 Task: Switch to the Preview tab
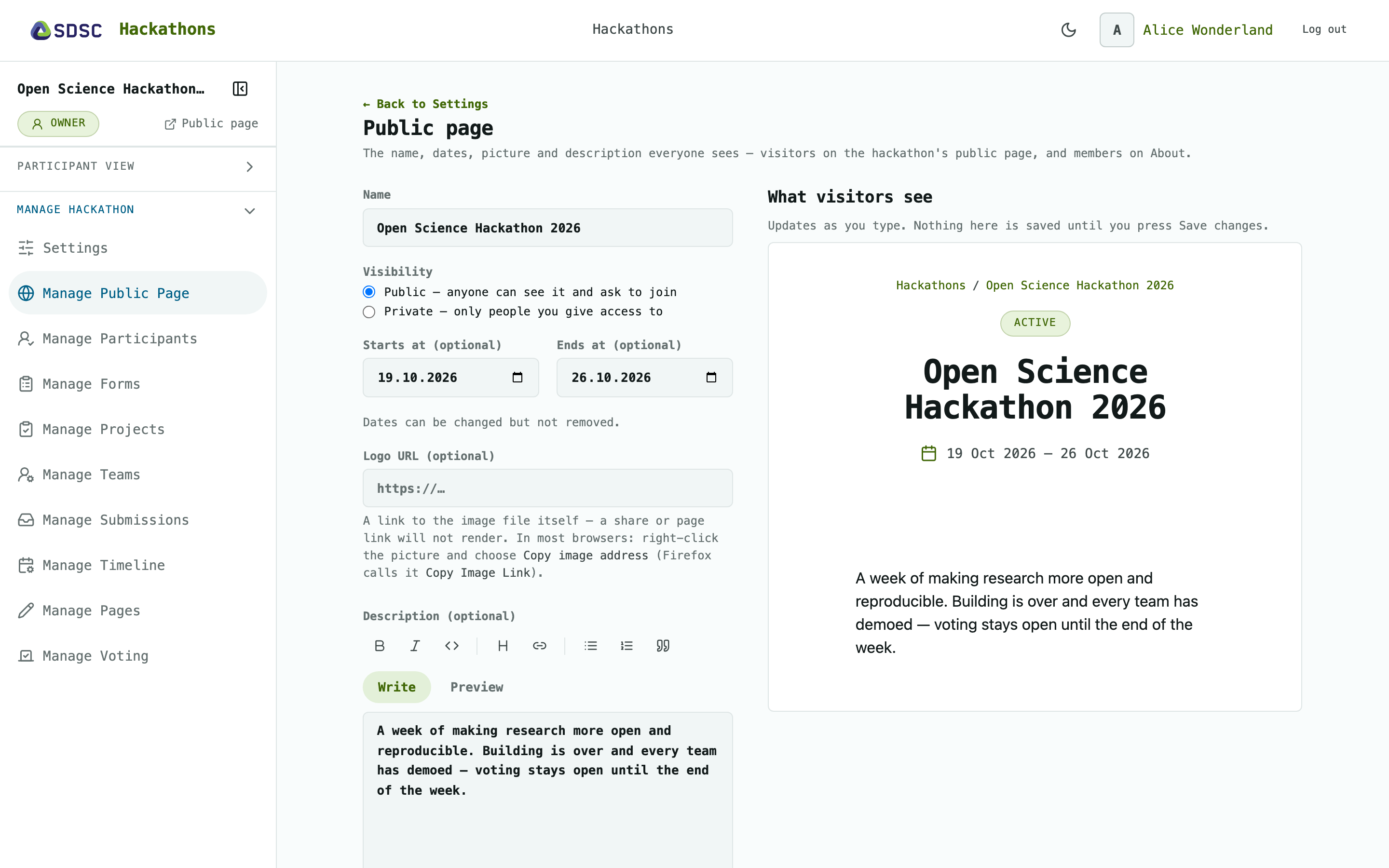pyautogui.click(x=477, y=687)
